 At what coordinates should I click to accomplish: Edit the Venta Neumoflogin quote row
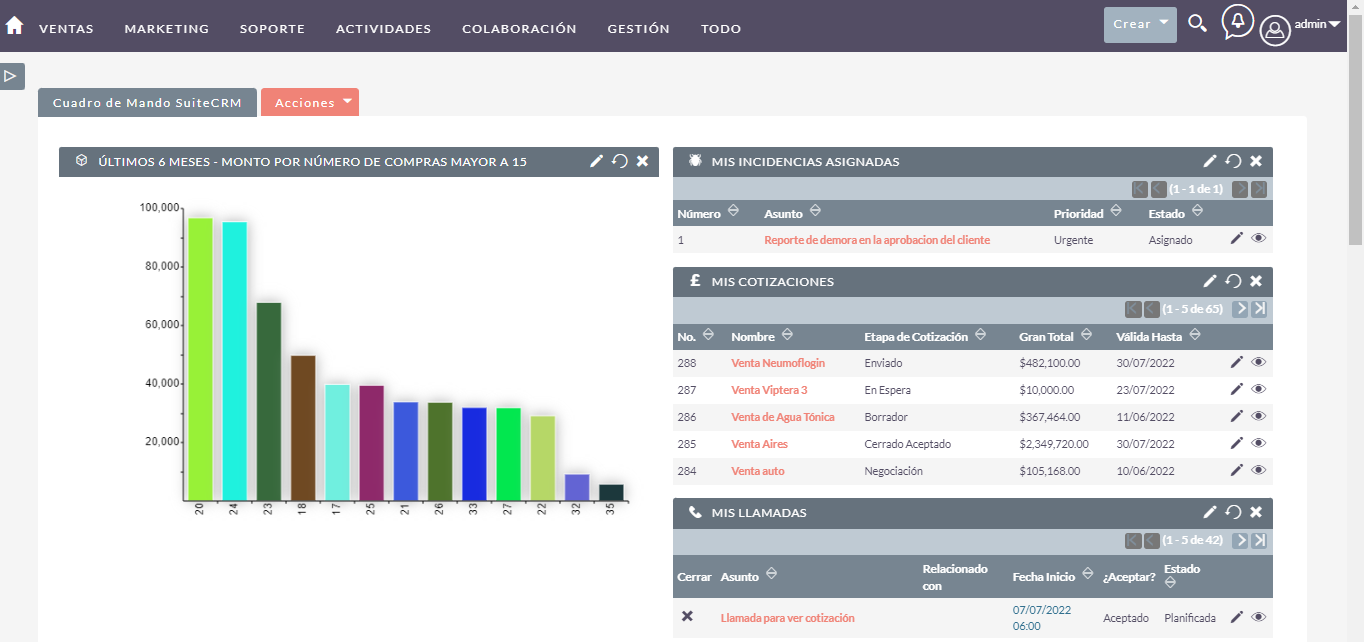click(1237, 362)
